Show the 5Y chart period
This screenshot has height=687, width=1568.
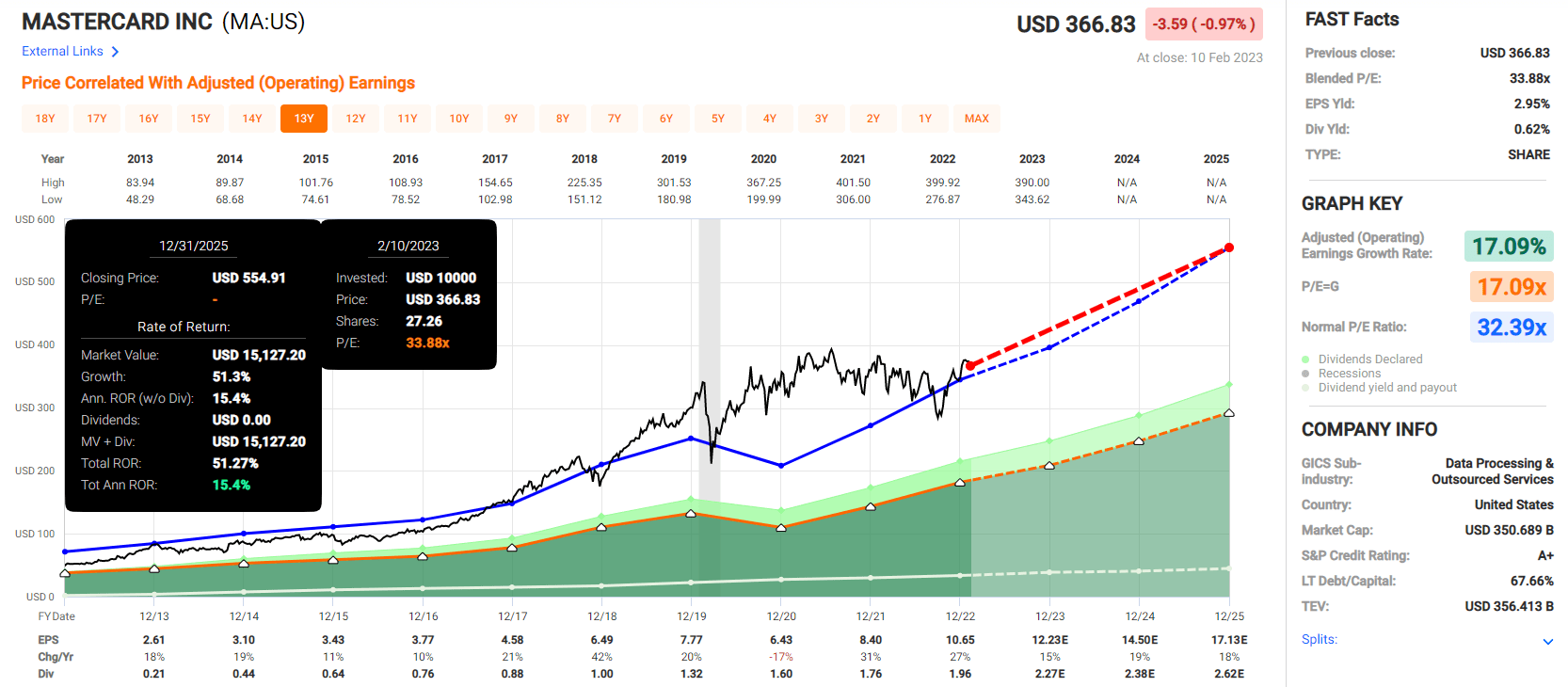718,119
